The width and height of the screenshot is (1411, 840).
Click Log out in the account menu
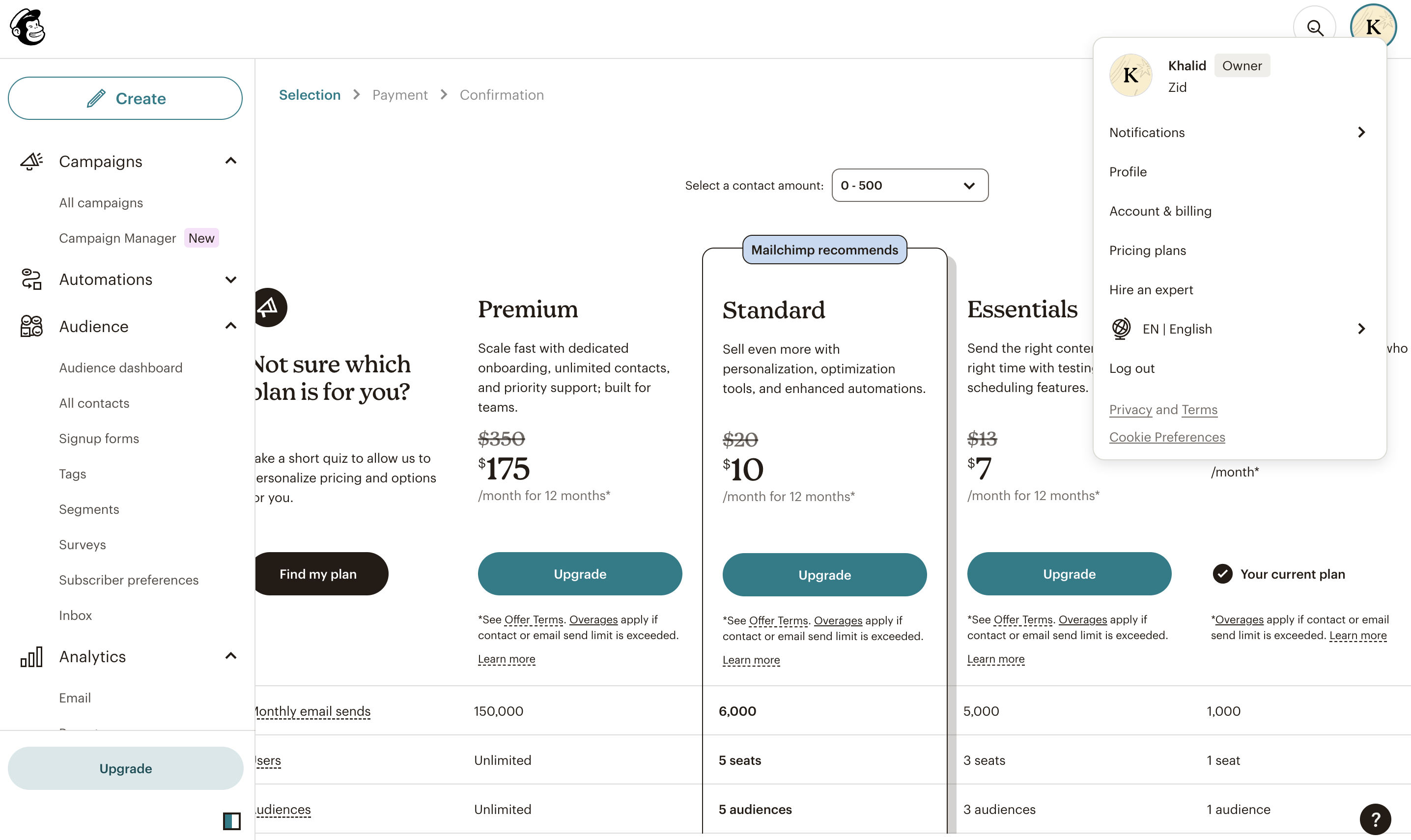(x=1132, y=368)
